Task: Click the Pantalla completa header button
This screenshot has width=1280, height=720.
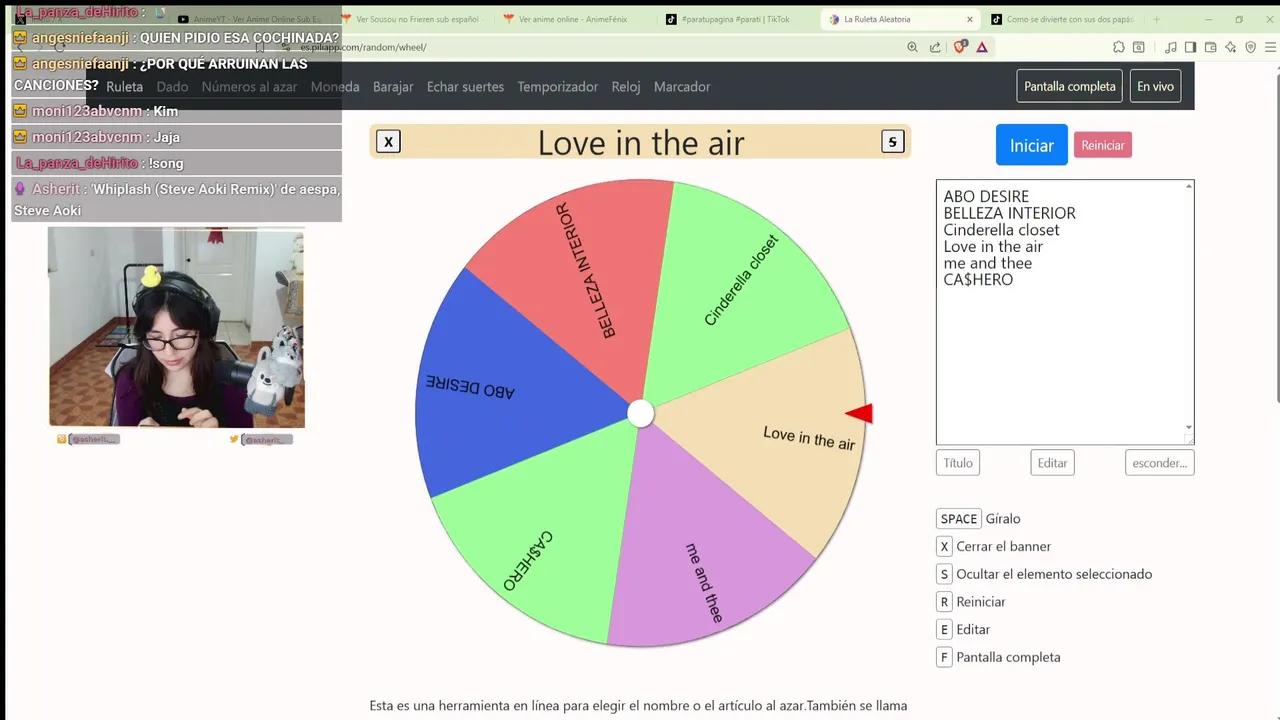Action: [1070, 86]
